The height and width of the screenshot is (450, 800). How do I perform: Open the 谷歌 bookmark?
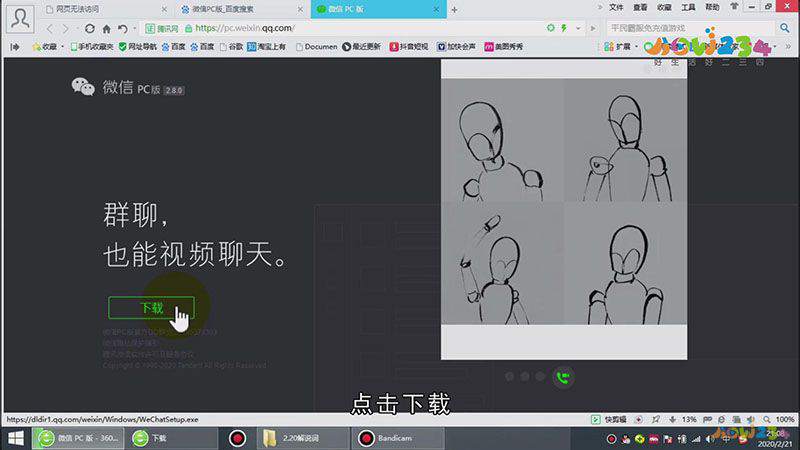click(231, 46)
